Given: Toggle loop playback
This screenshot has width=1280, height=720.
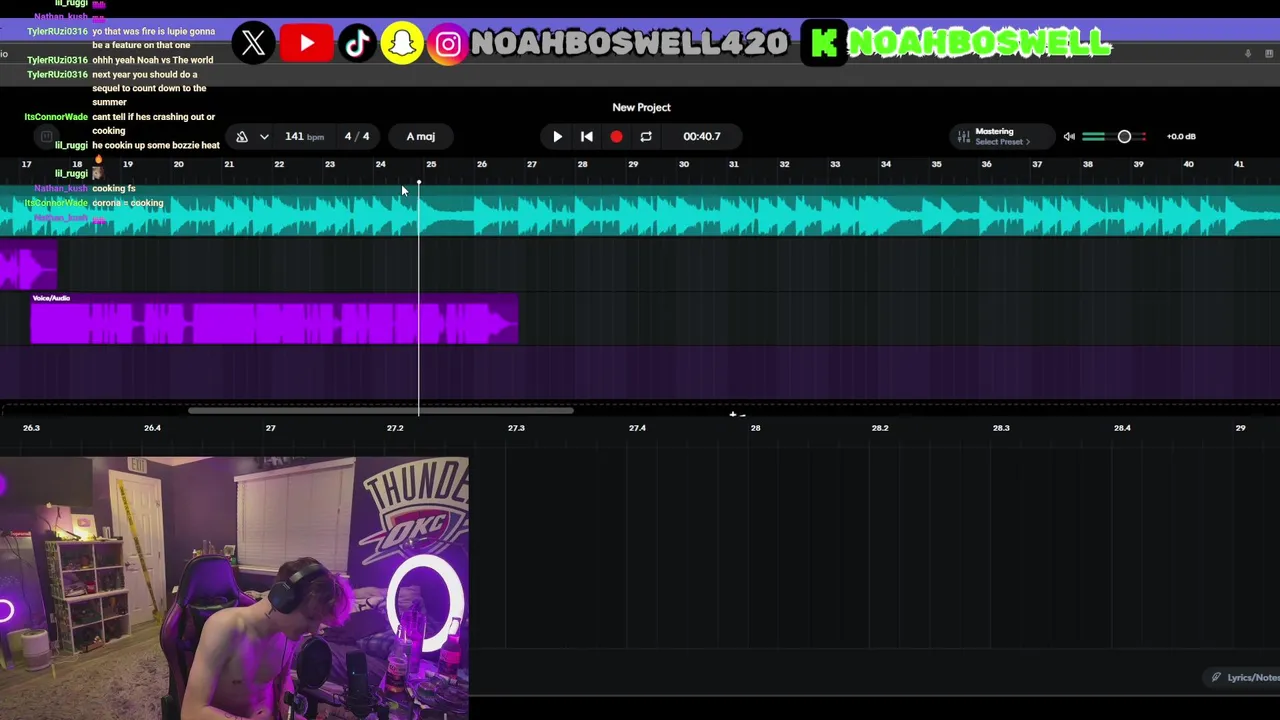Looking at the screenshot, I should pyautogui.click(x=646, y=137).
